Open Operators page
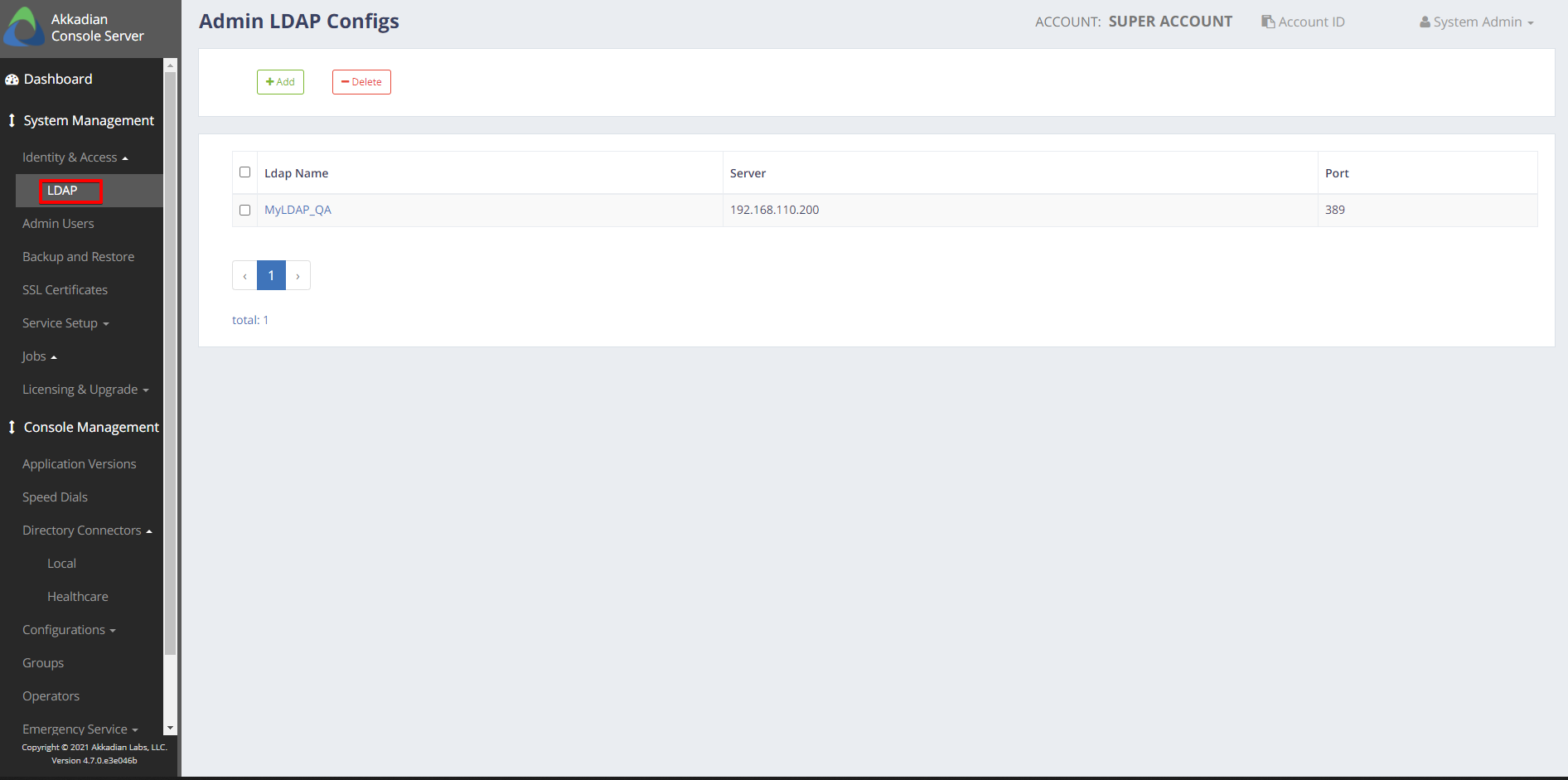Screen dimensions: 1568x780 51,696
